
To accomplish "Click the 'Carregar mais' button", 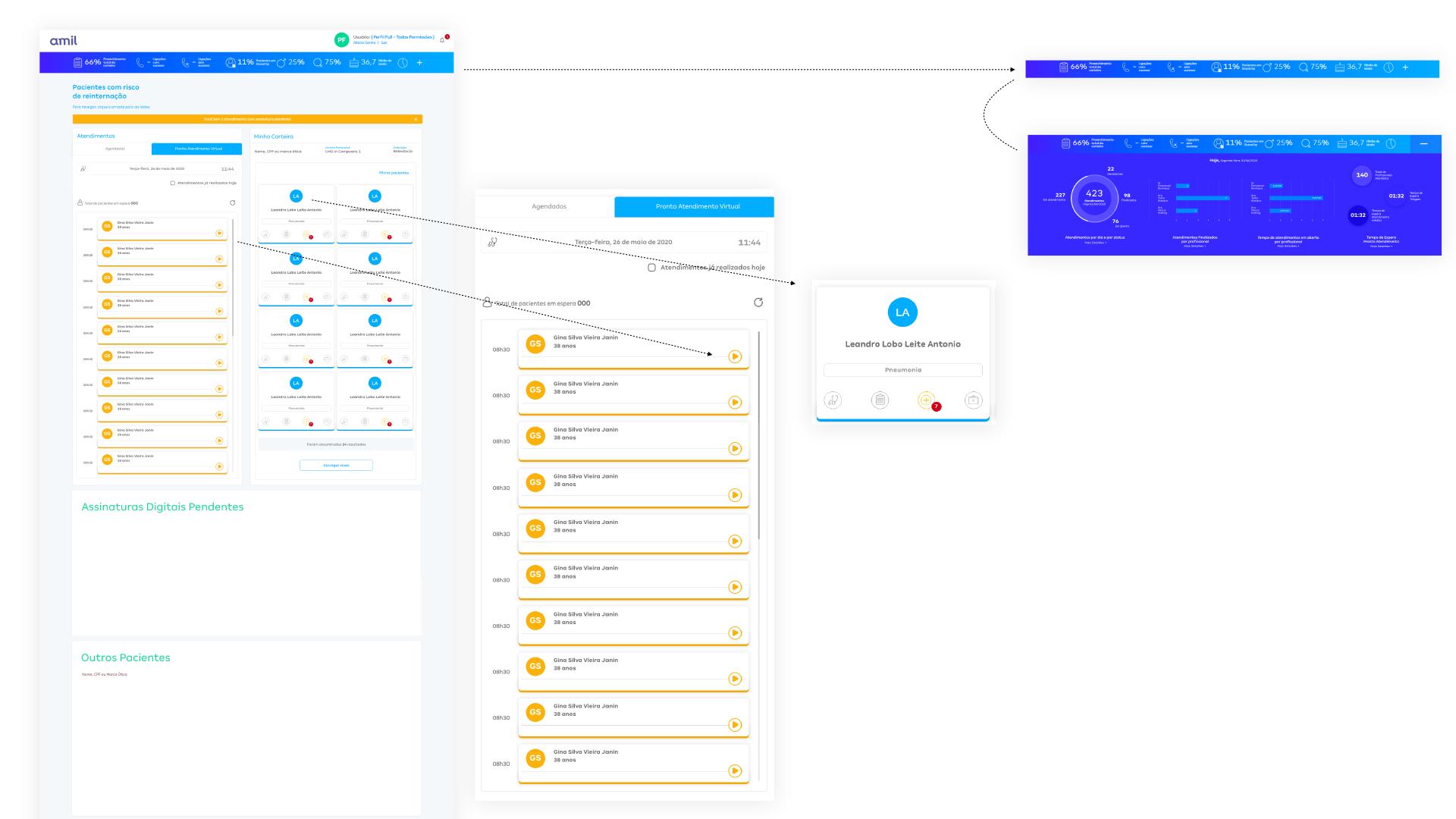I will click(x=336, y=465).
